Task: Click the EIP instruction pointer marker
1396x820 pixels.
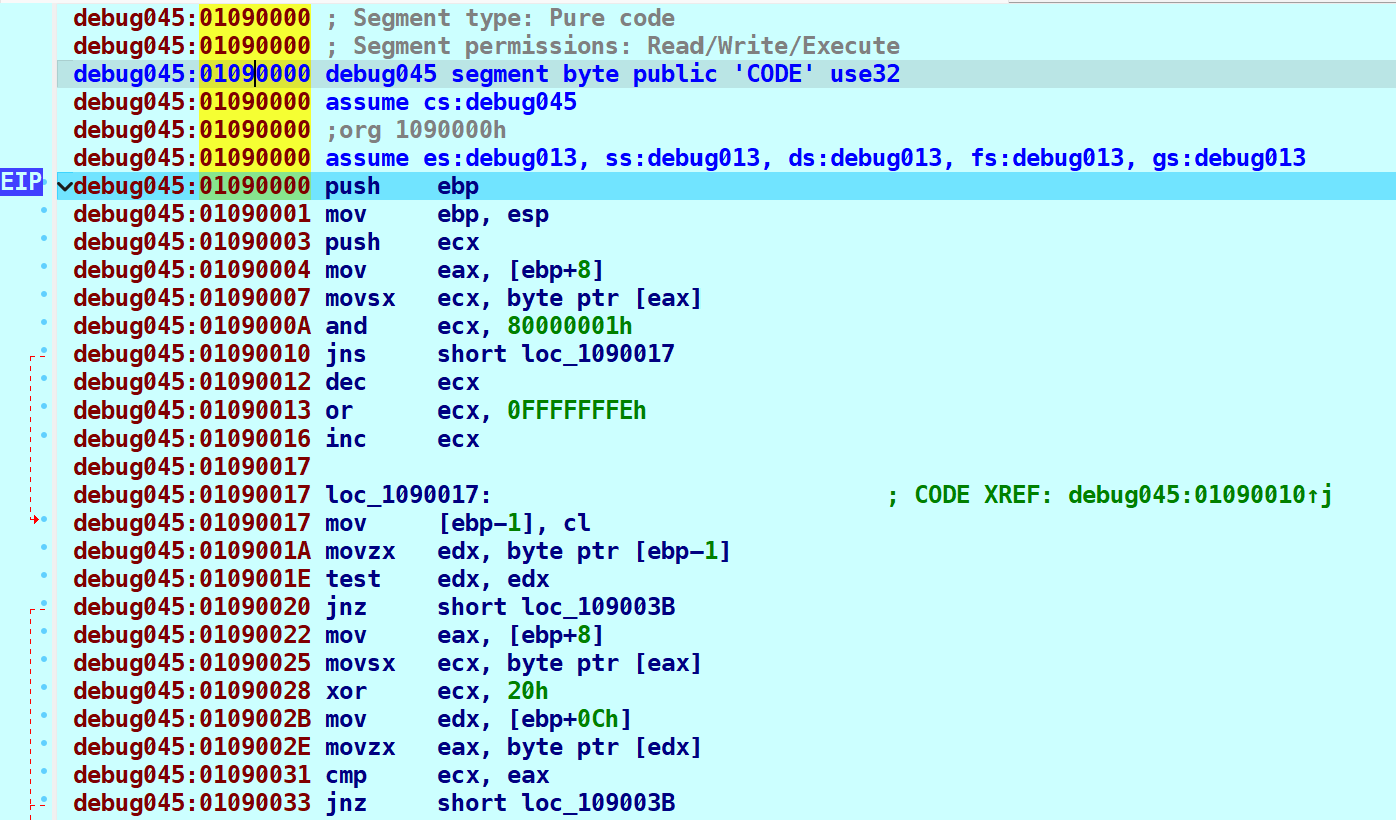Action: 21,184
